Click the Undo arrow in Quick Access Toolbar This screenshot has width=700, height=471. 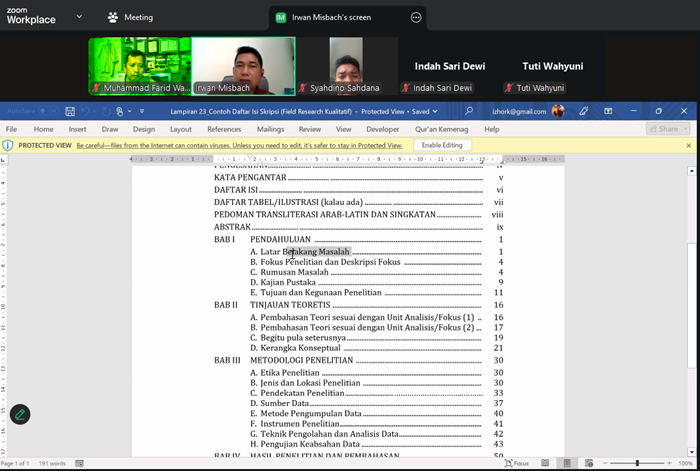(85, 112)
